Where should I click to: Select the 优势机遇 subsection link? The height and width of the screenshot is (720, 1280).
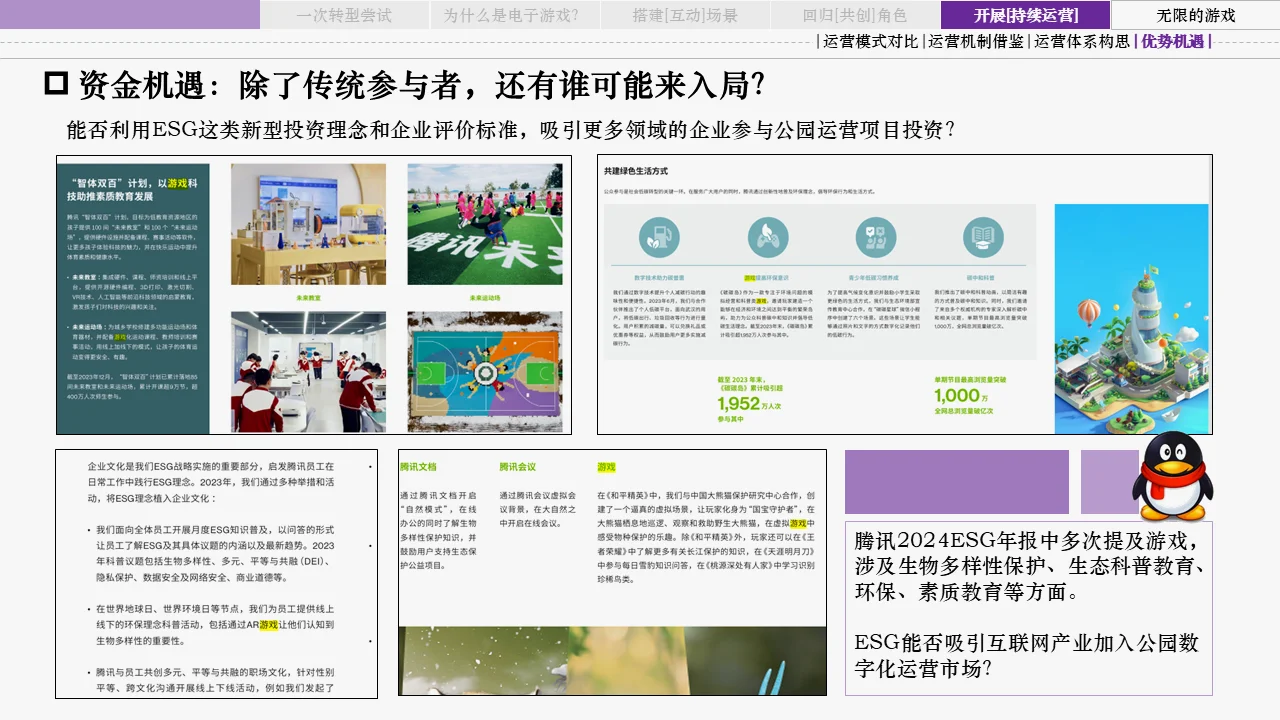1173,42
